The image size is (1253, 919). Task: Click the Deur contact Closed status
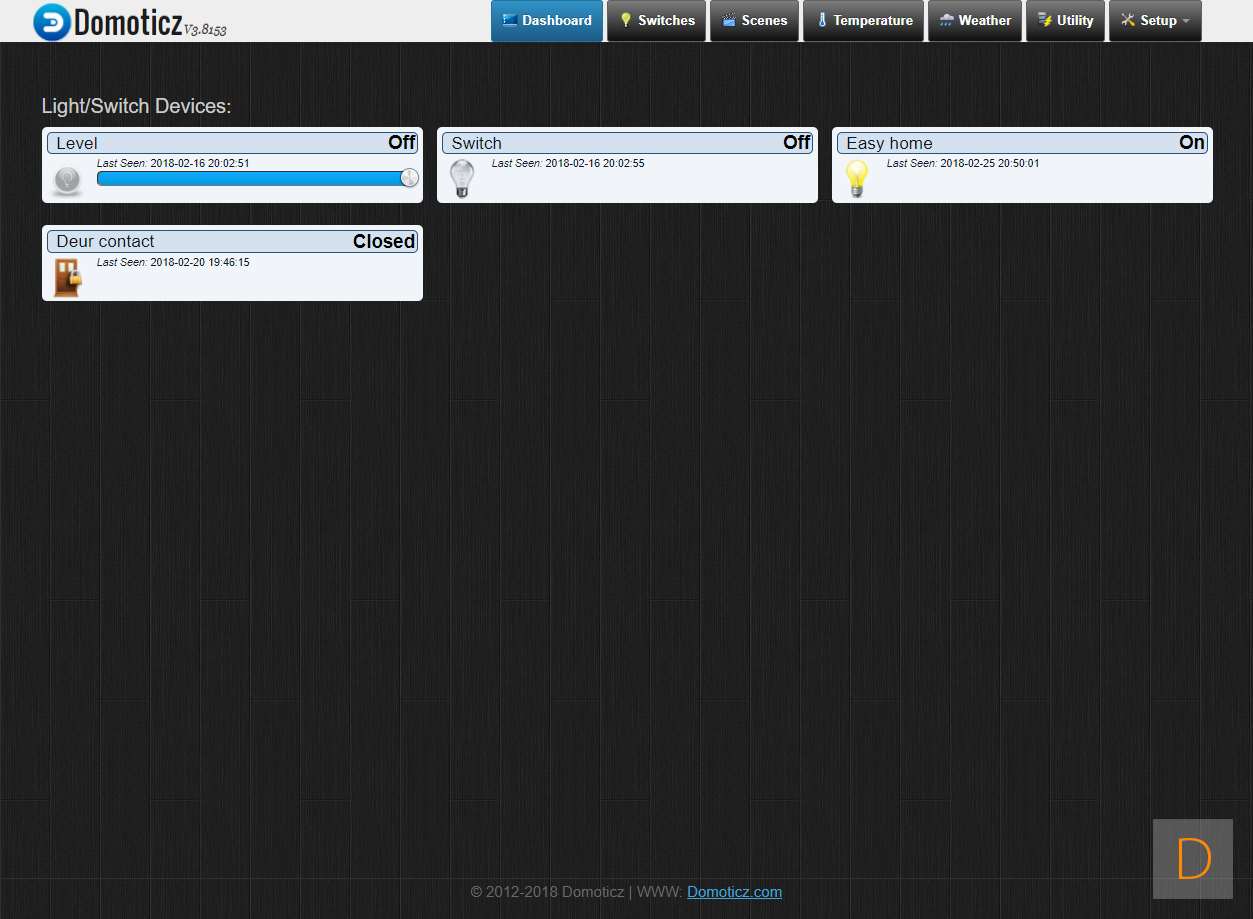click(x=384, y=241)
